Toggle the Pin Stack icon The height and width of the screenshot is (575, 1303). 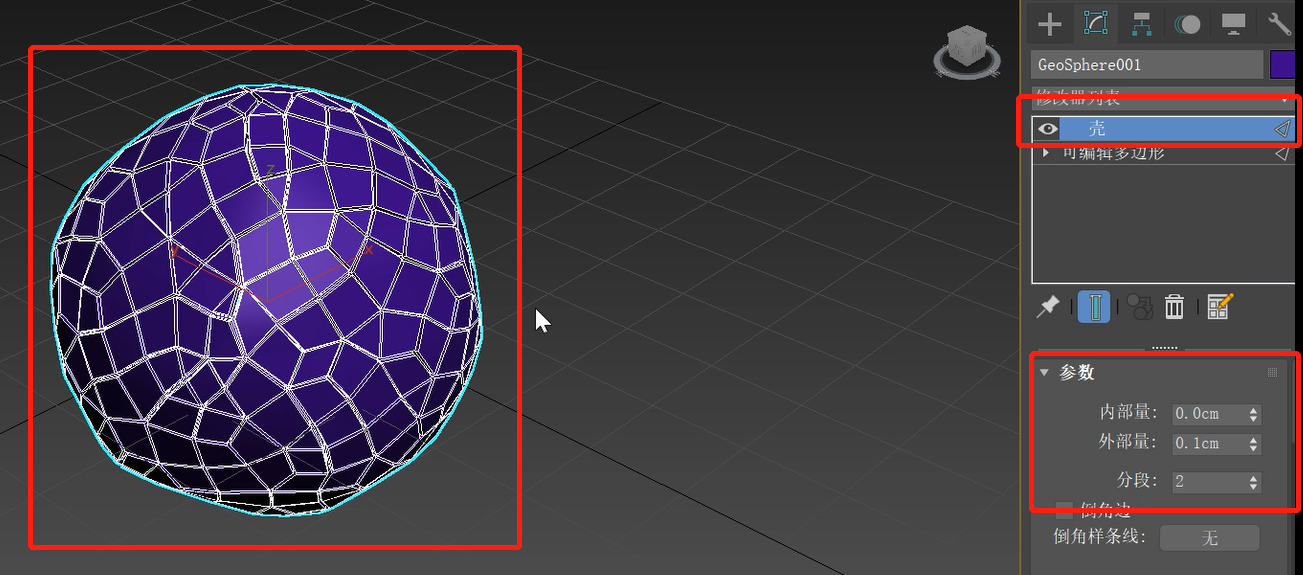1047,307
